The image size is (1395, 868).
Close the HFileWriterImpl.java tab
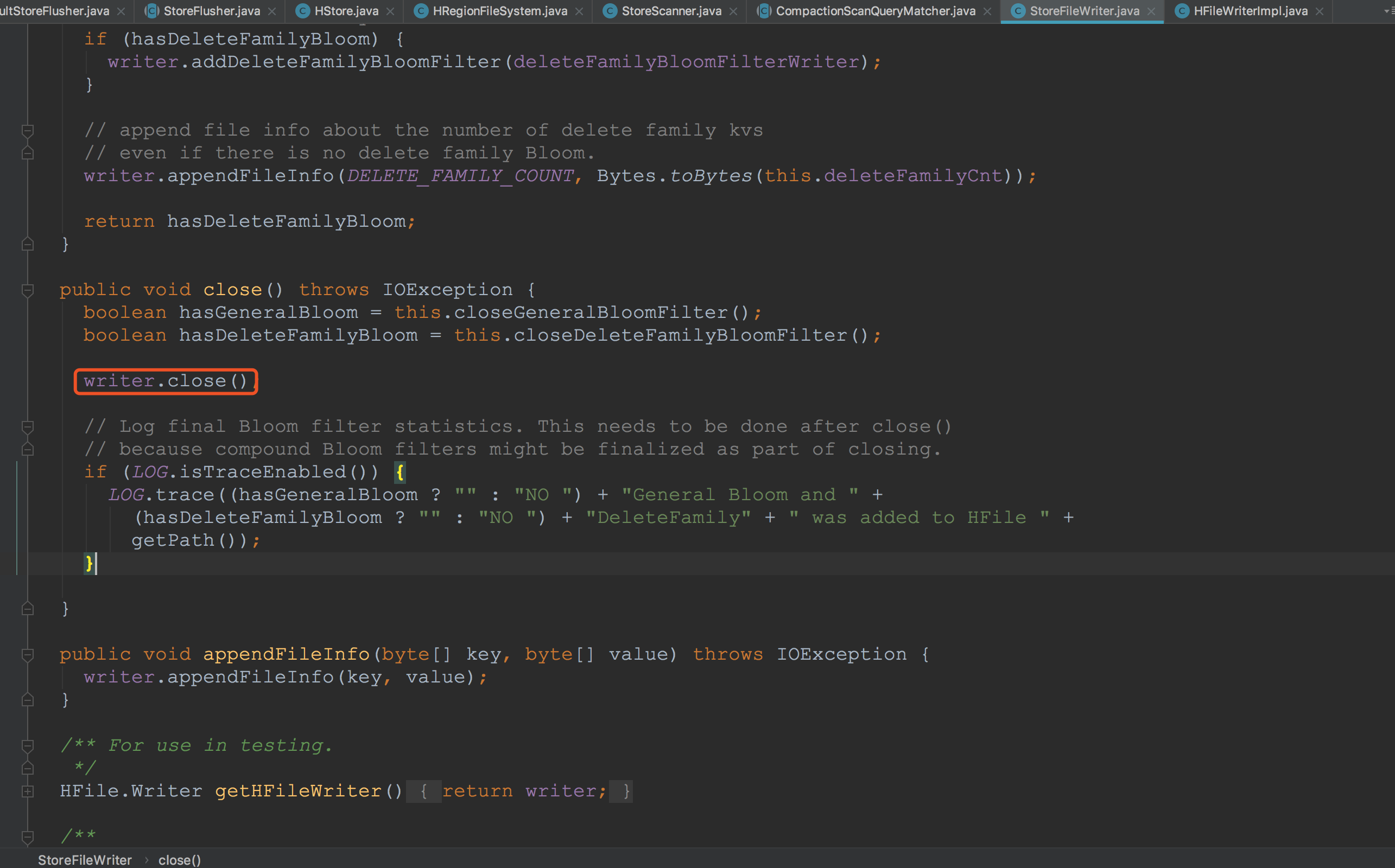point(1319,11)
